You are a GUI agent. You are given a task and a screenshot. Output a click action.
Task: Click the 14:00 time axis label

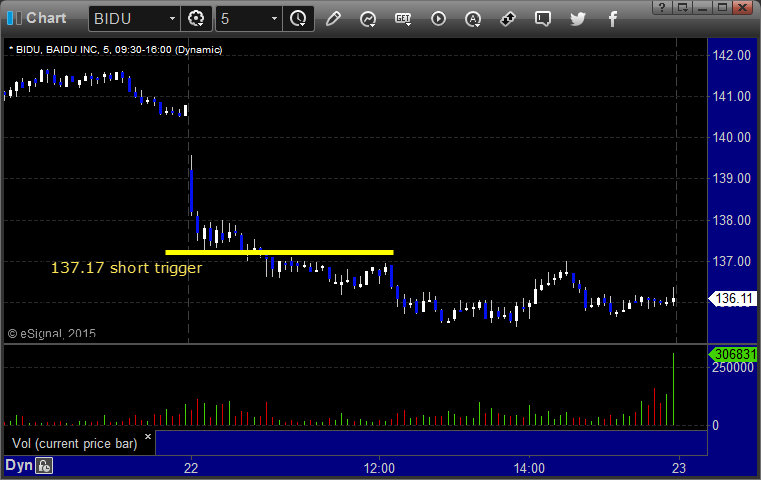(x=529, y=468)
